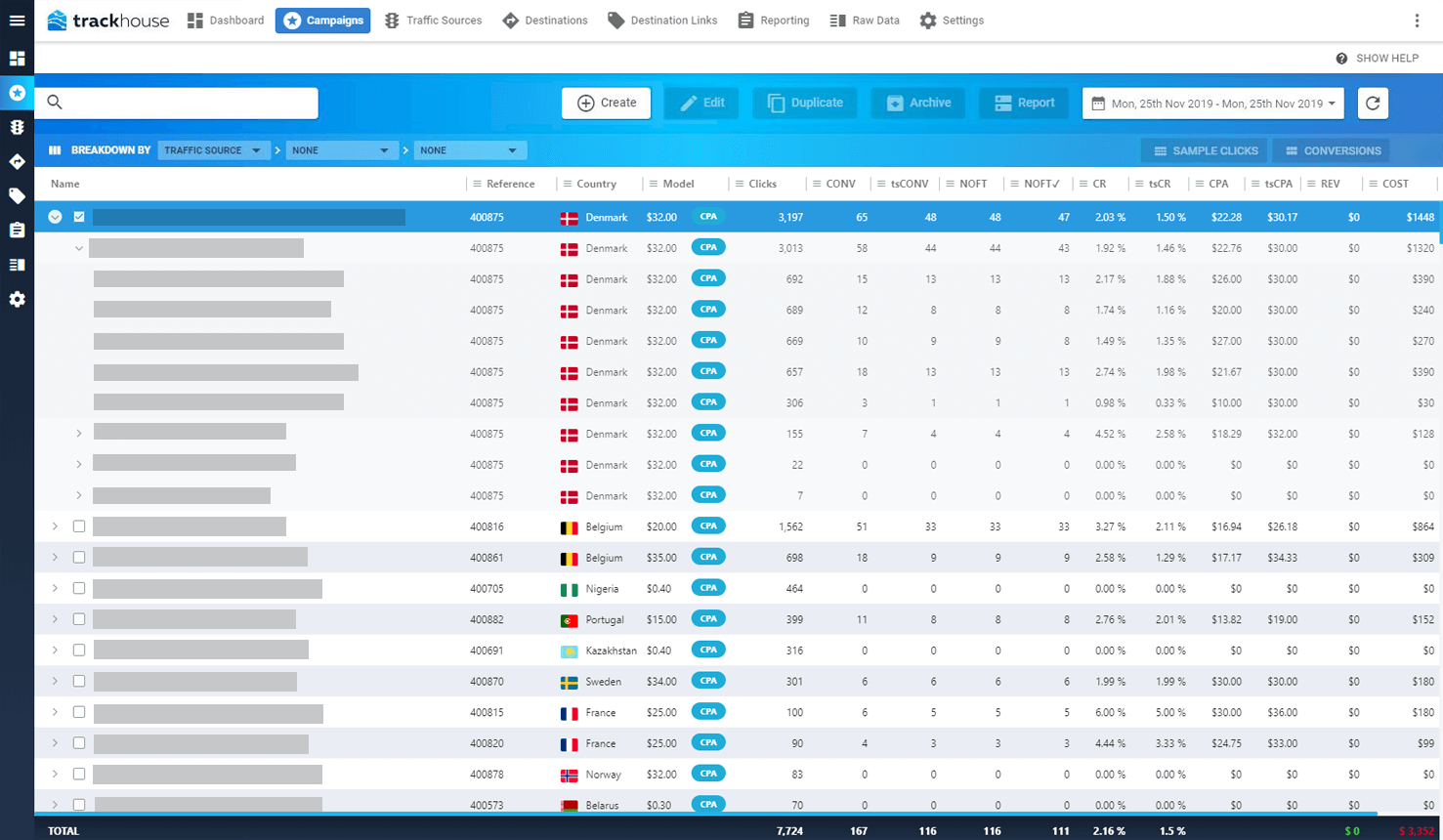The image size is (1443, 840).
Task: Open the Reporting clipboard sidebar icon
Action: 17,231
